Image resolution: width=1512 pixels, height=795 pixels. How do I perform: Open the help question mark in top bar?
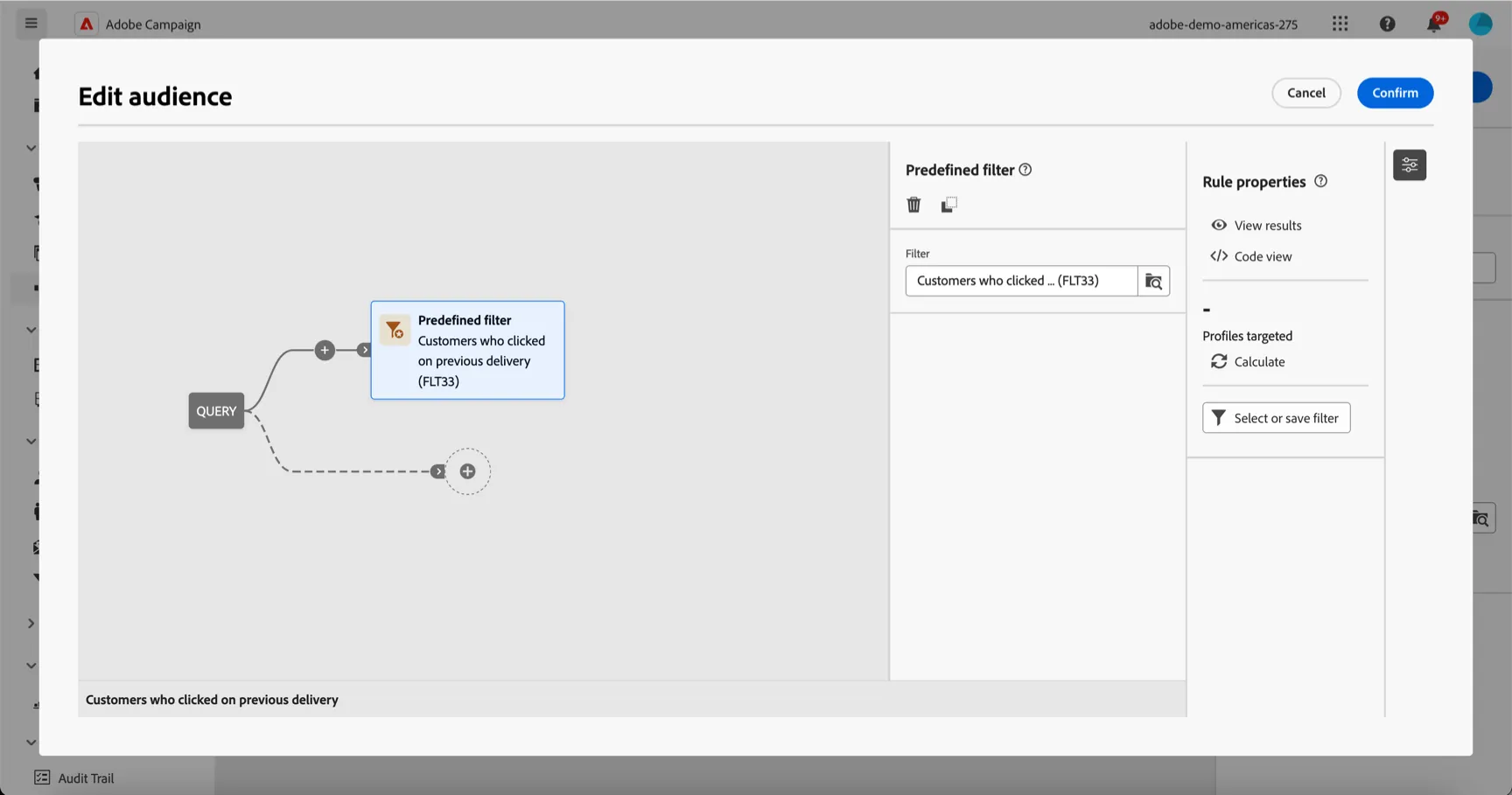(1387, 24)
